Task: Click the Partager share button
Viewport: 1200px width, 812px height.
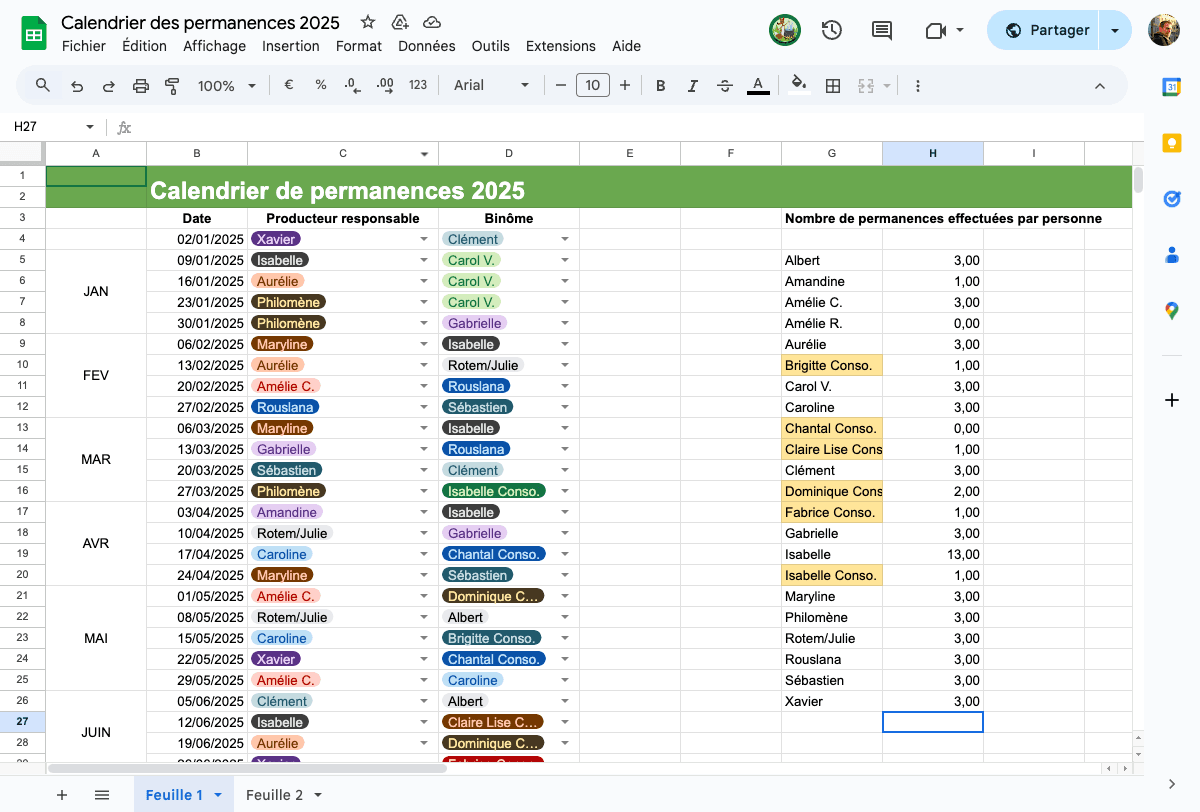Action: [1043, 30]
